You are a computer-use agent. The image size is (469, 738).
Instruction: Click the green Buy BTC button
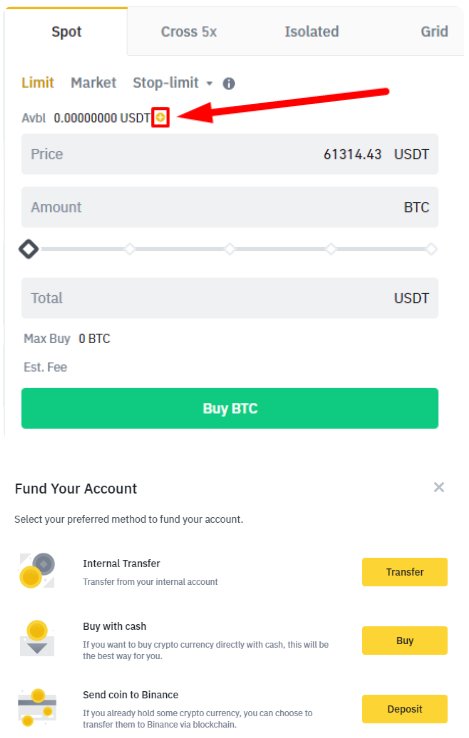click(x=230, y=408)
